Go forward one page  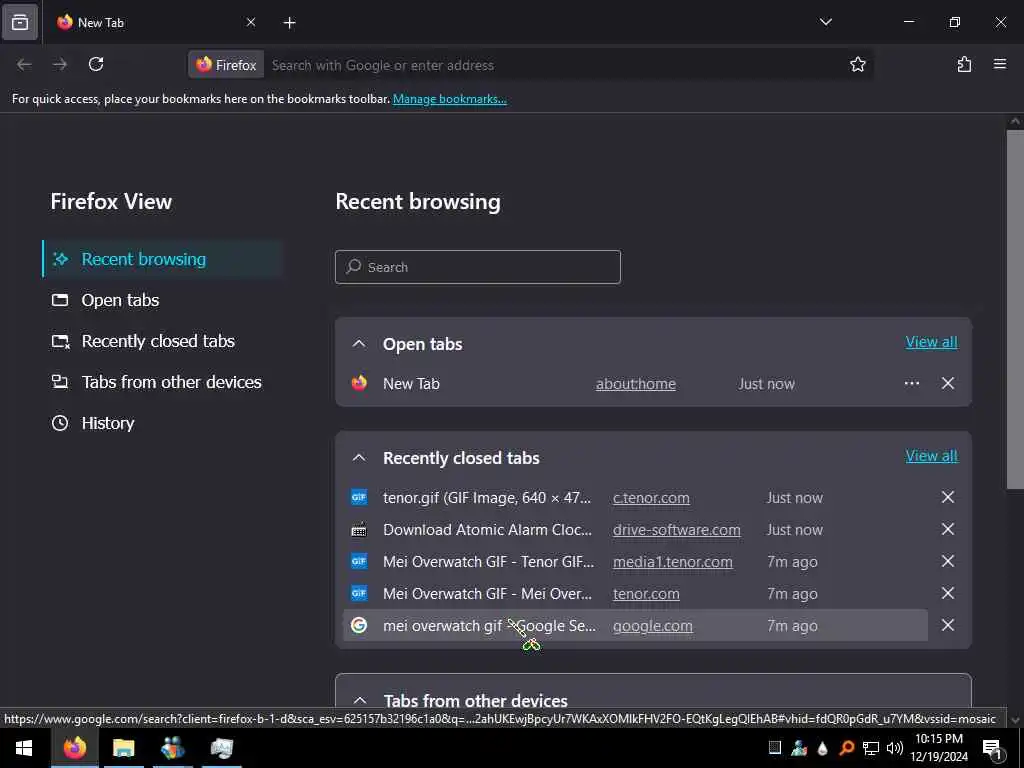(60, 64)
